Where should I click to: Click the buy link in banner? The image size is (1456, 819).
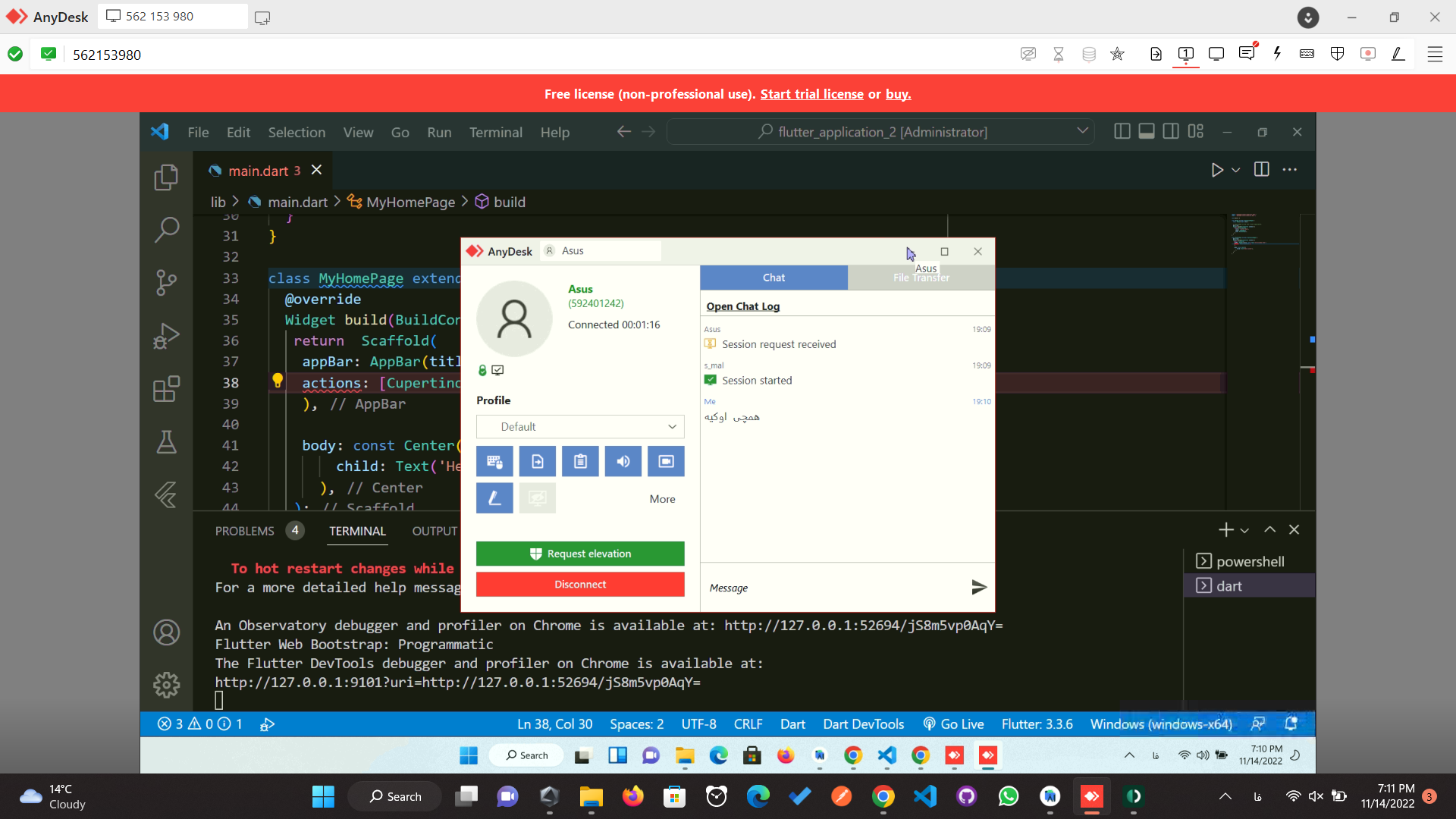[898, 94]
